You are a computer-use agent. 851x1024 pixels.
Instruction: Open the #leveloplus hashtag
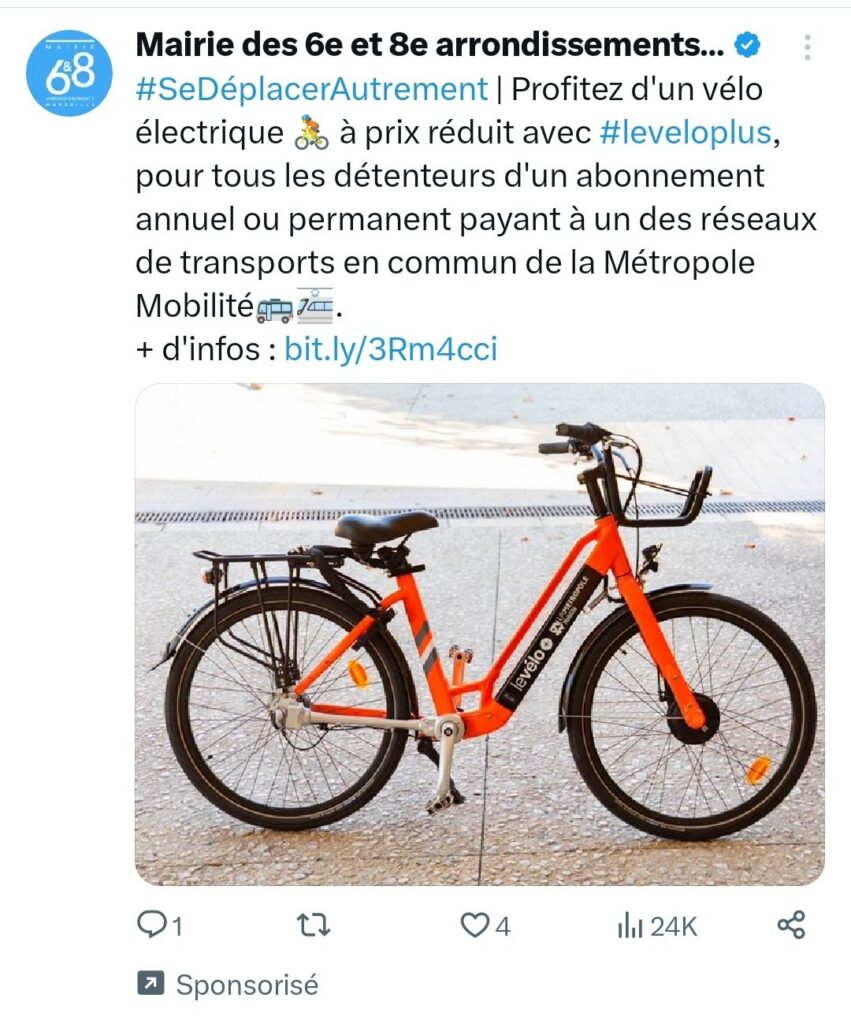[x=686, y=133]
